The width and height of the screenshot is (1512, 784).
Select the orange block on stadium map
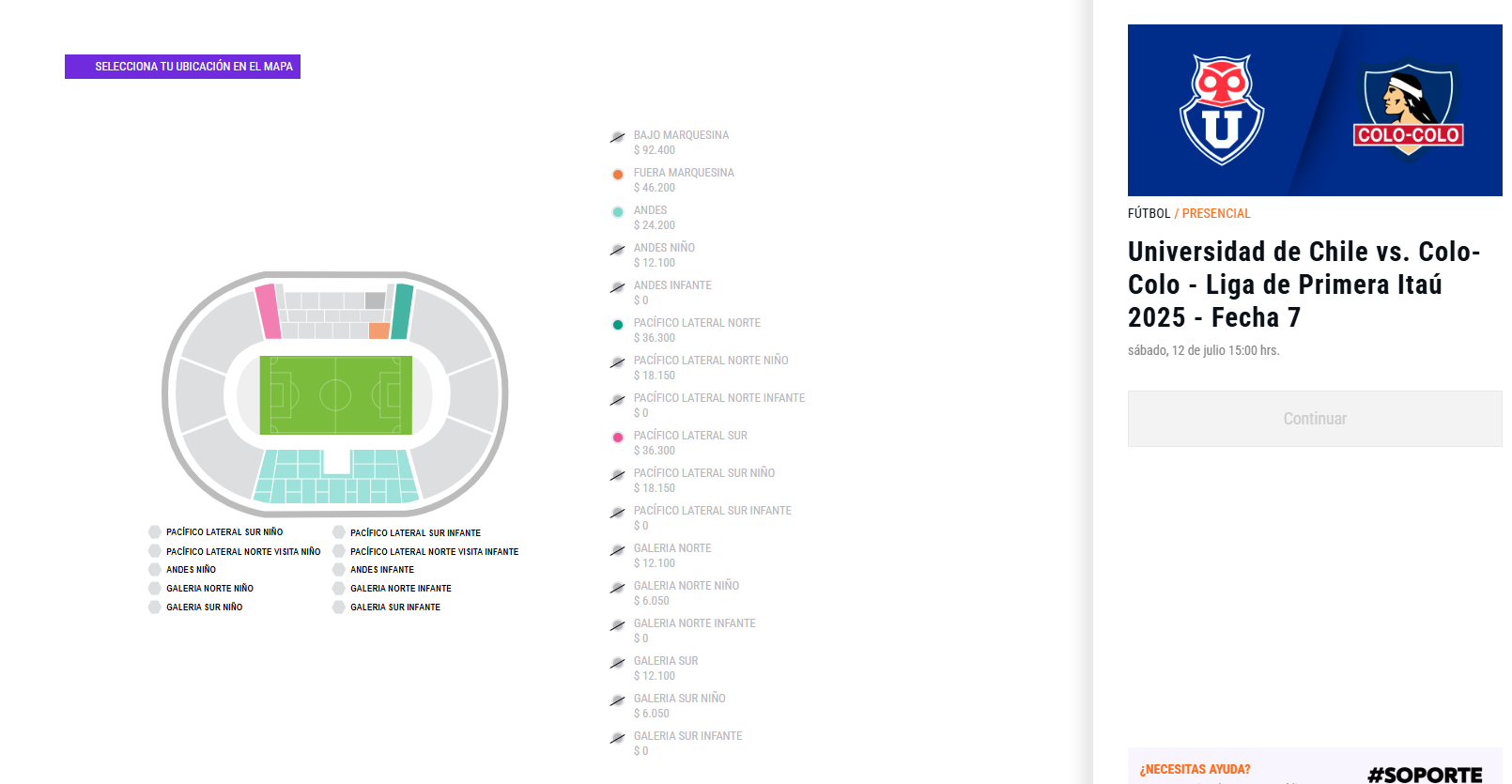pos(379,331)
